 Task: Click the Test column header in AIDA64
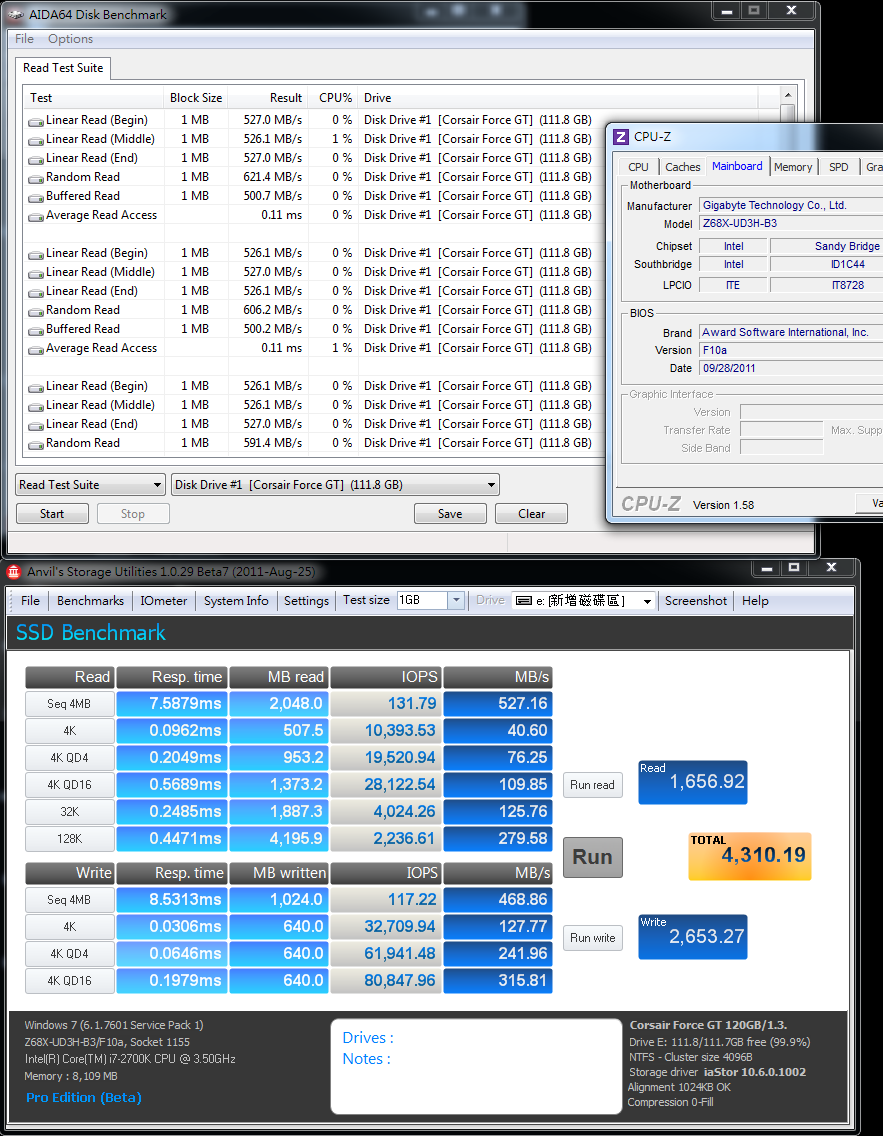tap(94, 98)
